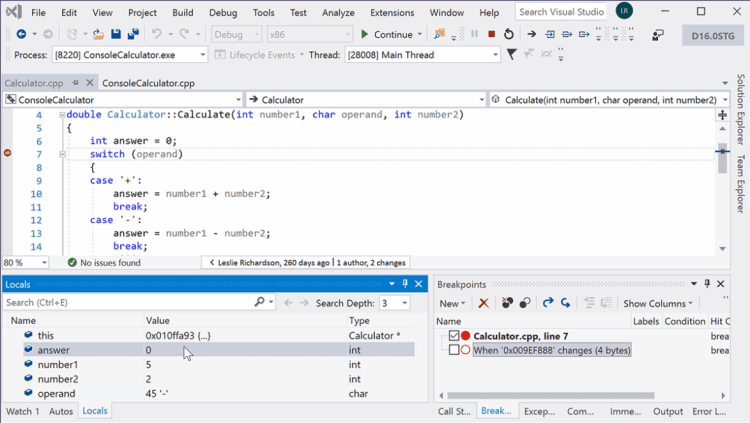The image size is (750, 423).
Task: Open the find in files toolbar icon
Action: click(439, 34)
